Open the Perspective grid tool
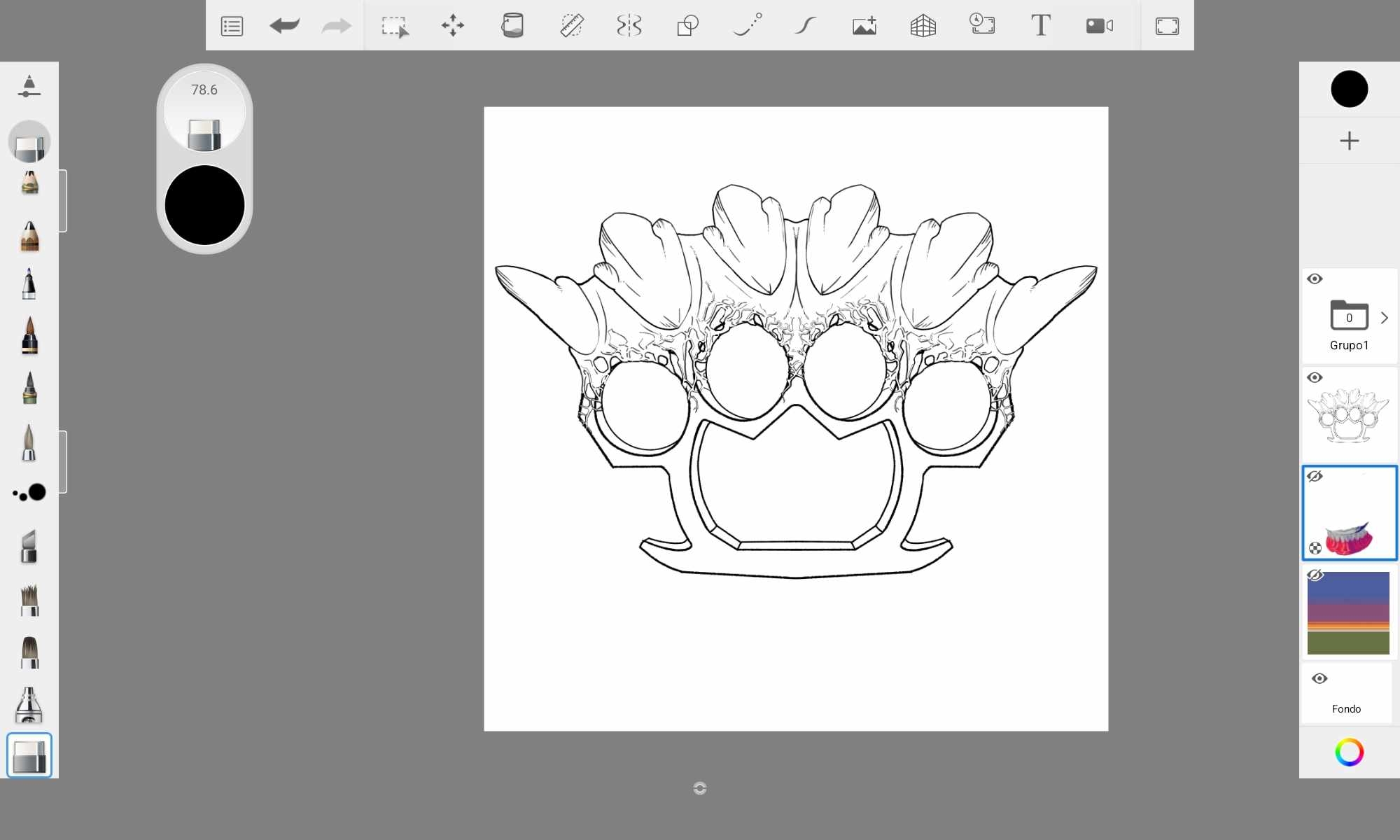1400x840 pixels. pos(923,26)
